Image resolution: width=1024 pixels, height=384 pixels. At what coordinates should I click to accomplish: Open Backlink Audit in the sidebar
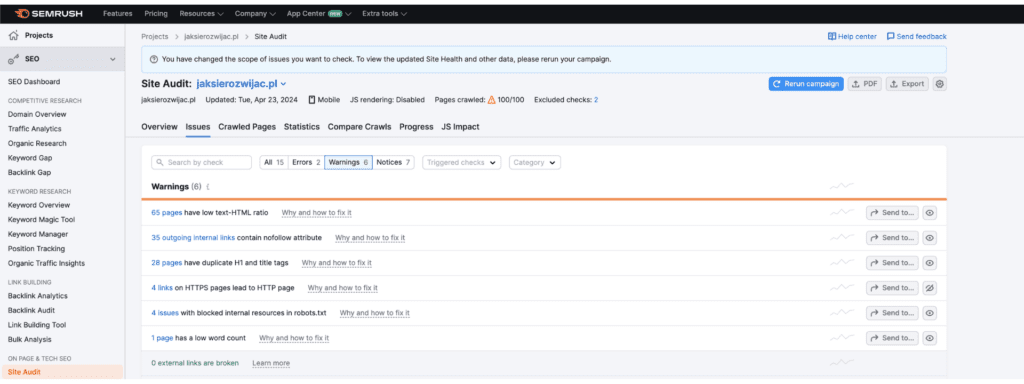[31, 310]
